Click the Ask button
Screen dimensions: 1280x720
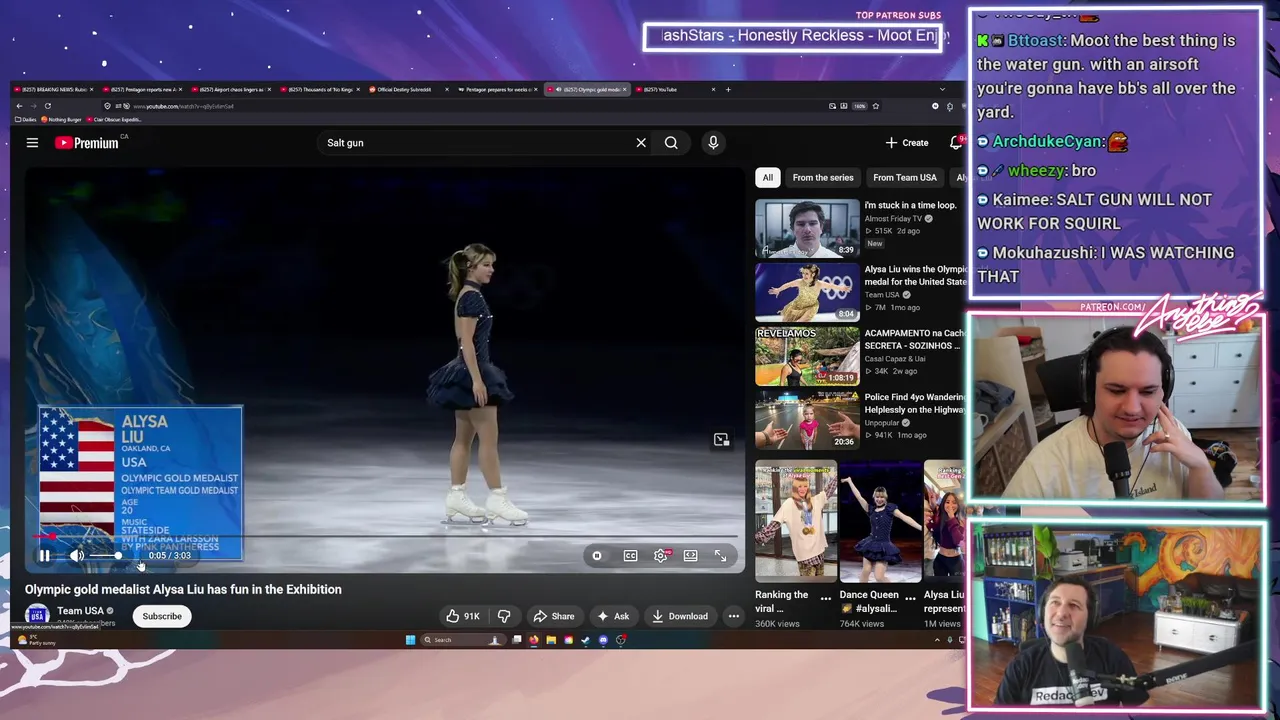(612, 617)
